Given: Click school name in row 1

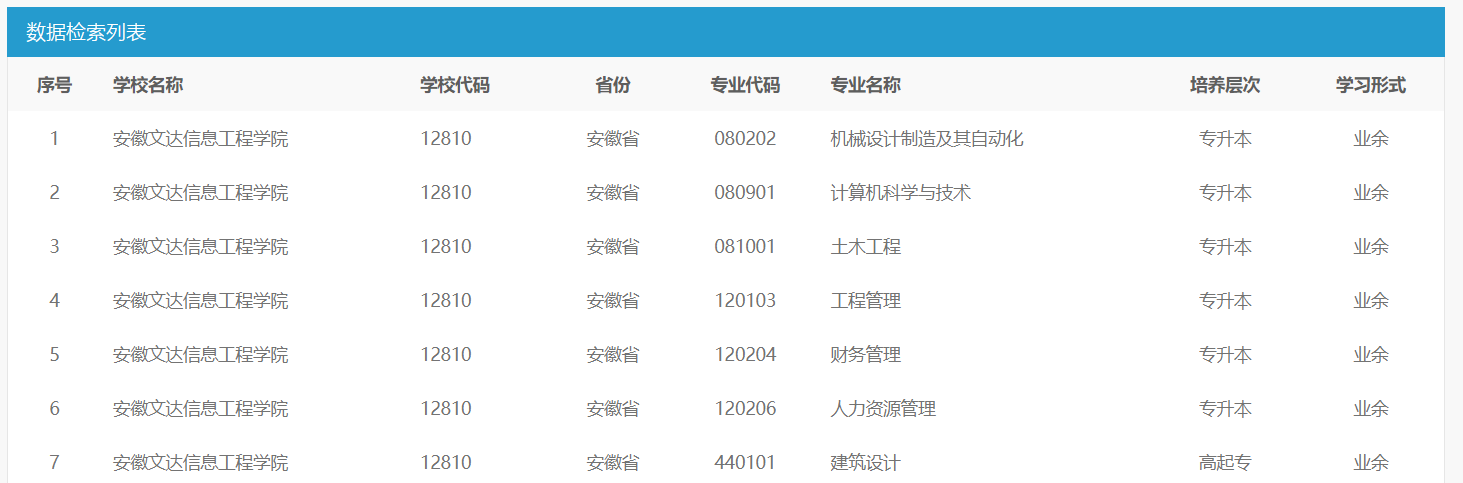Looking at the screenshot, I should pyautogui.click(x=200, y=139).
